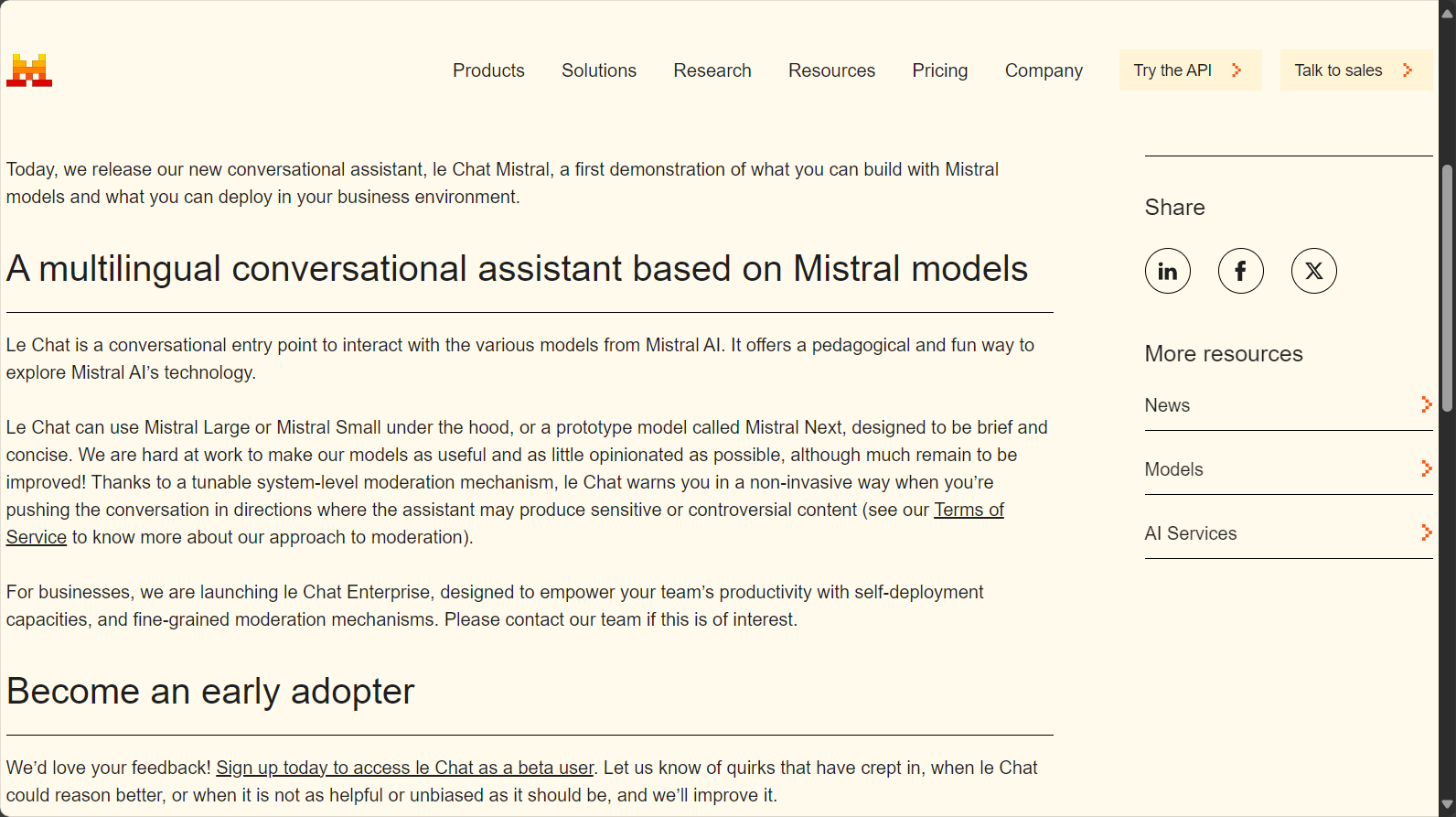
Task: Share the article on Facebook
Action: tap(1241, 271)
